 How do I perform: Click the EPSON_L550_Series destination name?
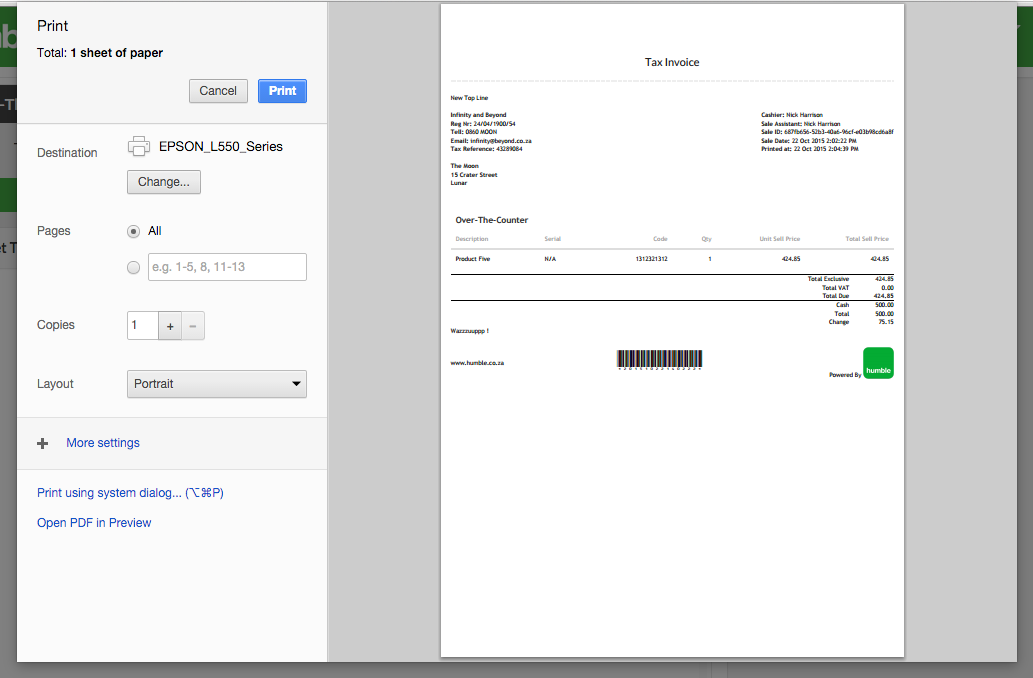(x=221, y=146)
